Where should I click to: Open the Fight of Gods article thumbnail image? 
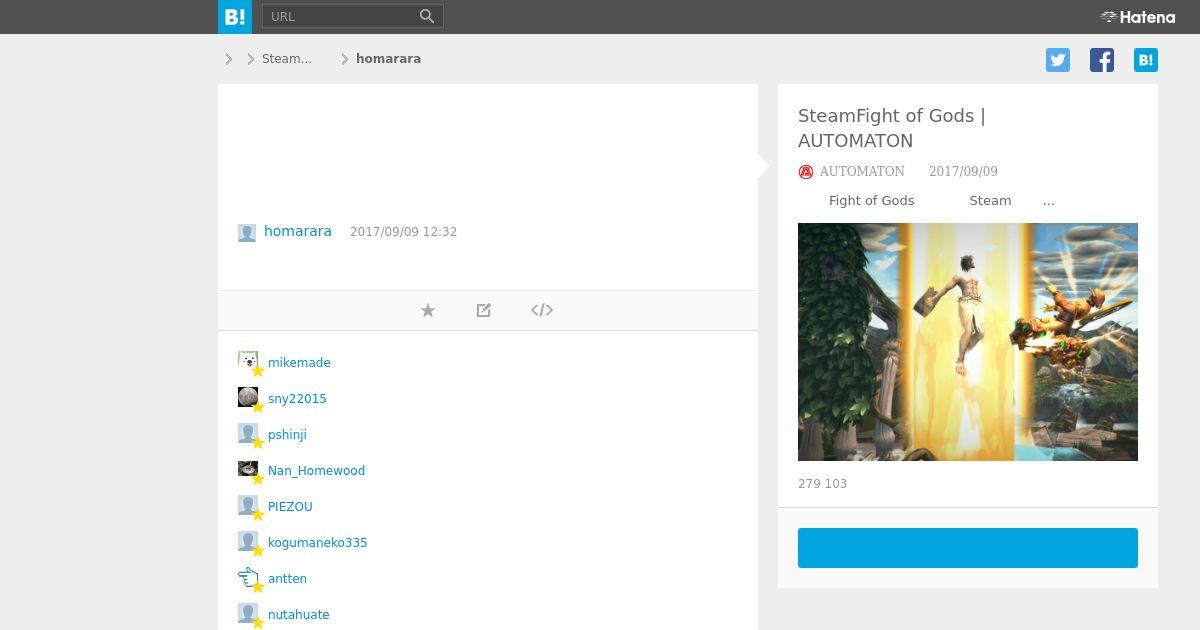tap(968, 342)
